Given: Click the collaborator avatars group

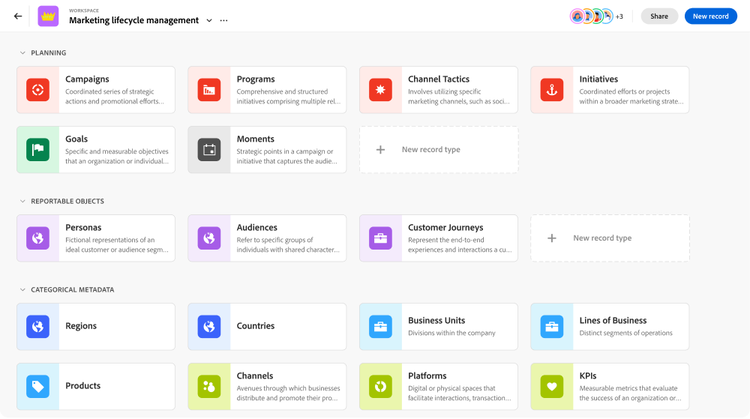Looking at the screenshot, I should (592, 16).
